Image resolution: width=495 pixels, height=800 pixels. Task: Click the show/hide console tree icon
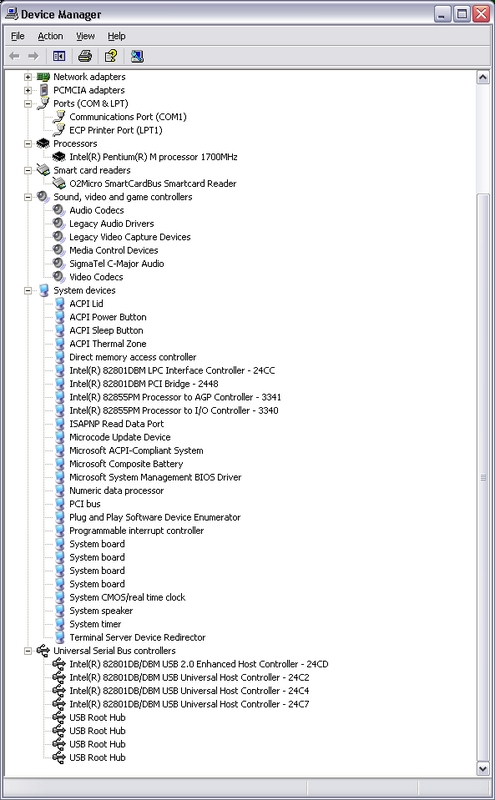tap(59, 56)
